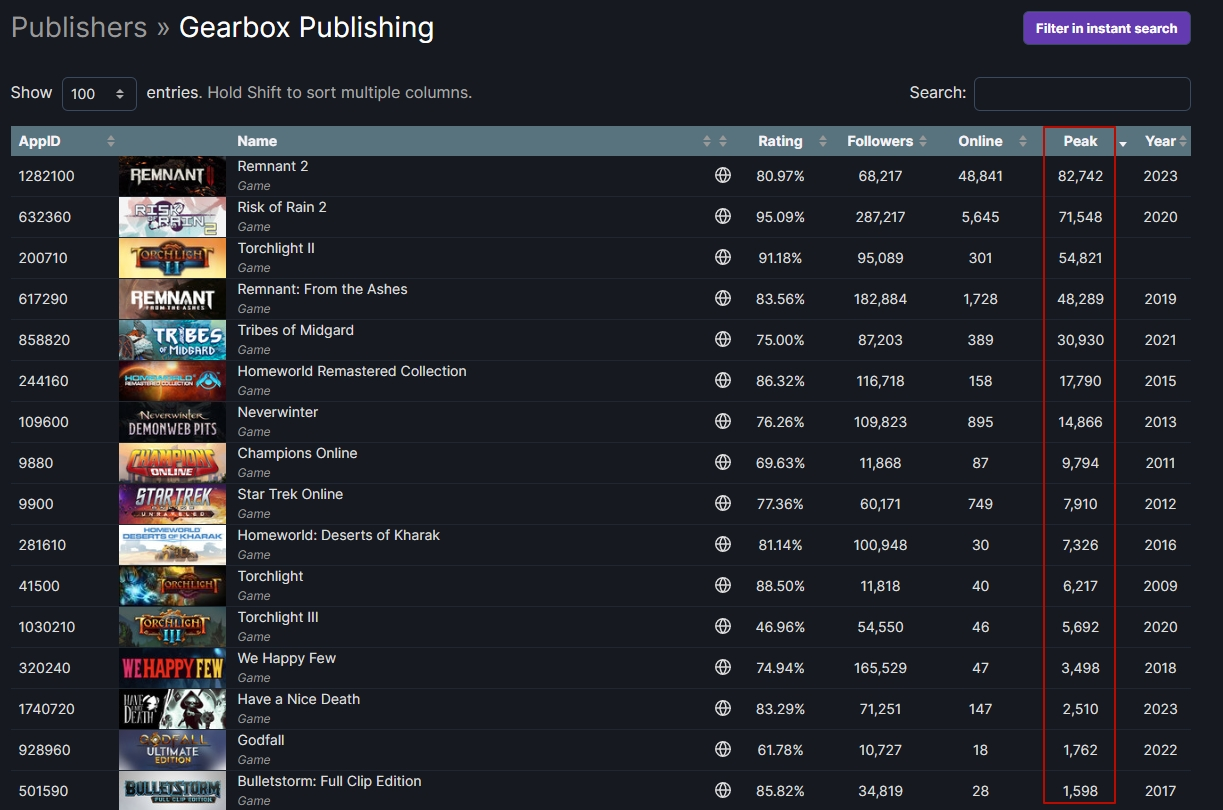Open Risk of Rain 2 thumbnail image
Screen dimensions: 1223x810
coord(172,217)
